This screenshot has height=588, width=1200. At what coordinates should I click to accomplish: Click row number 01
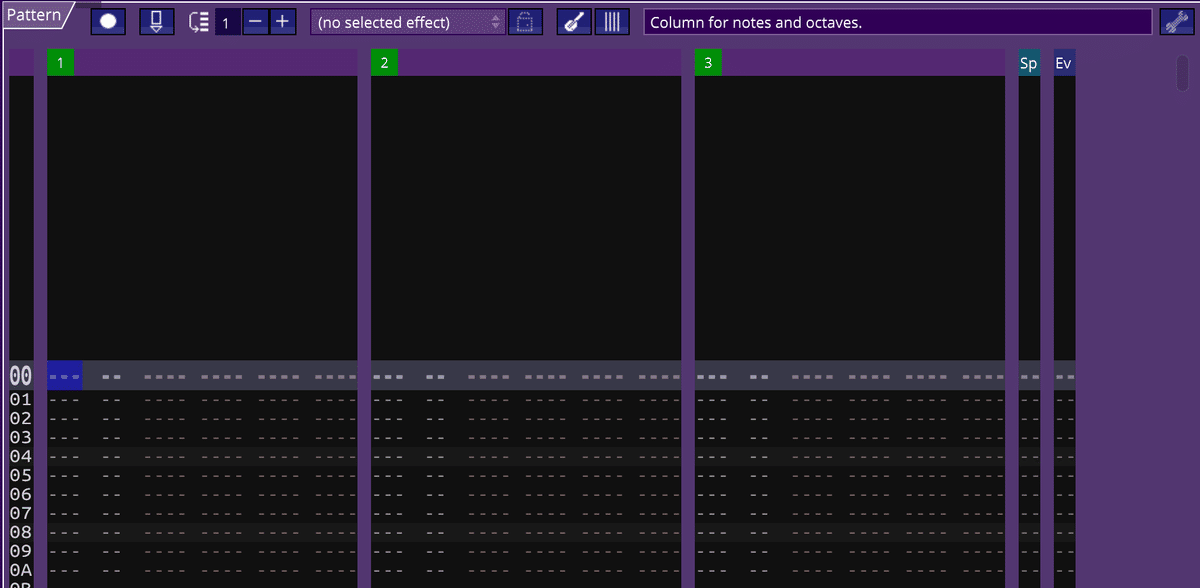pos(21,400)
